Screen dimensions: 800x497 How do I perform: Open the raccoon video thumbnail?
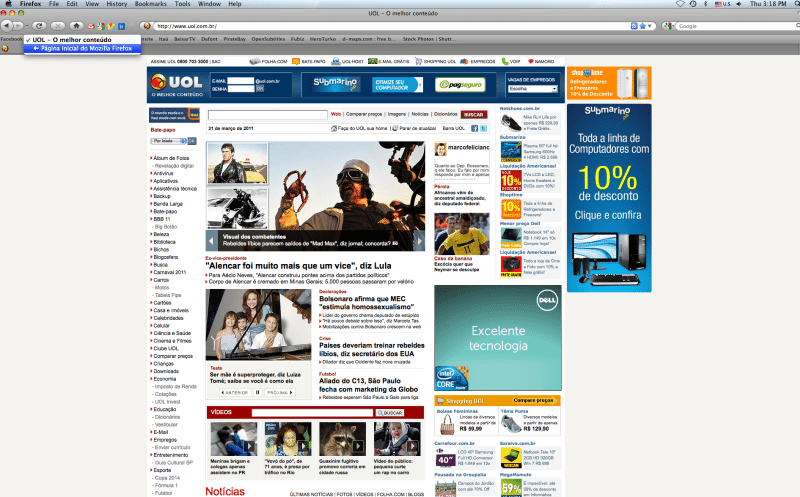coord(342,439)
